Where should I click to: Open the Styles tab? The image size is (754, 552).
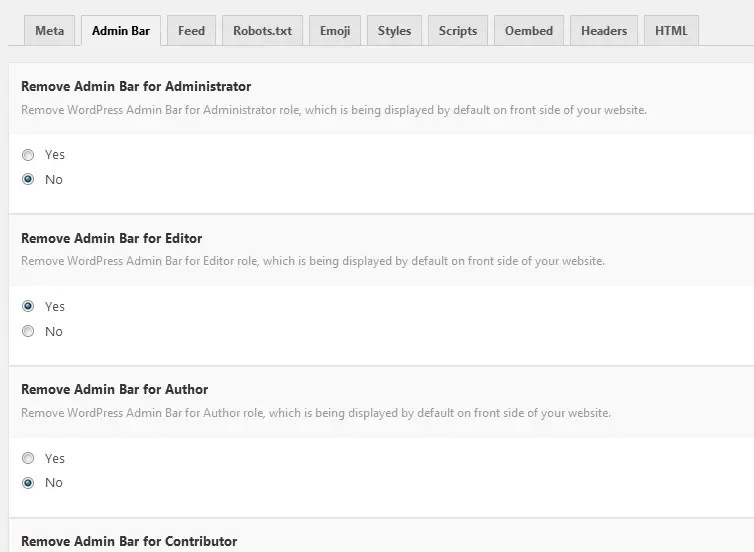point(394,31)
